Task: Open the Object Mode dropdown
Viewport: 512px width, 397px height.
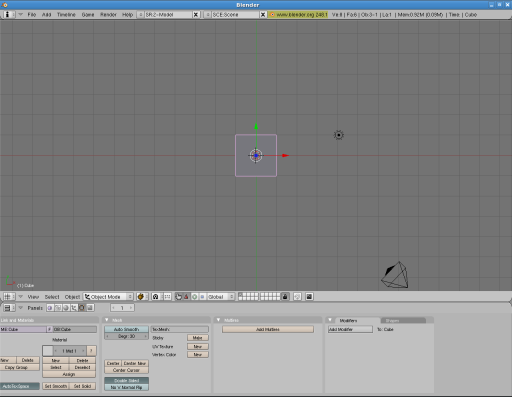Action: click(x=108, y=297)
